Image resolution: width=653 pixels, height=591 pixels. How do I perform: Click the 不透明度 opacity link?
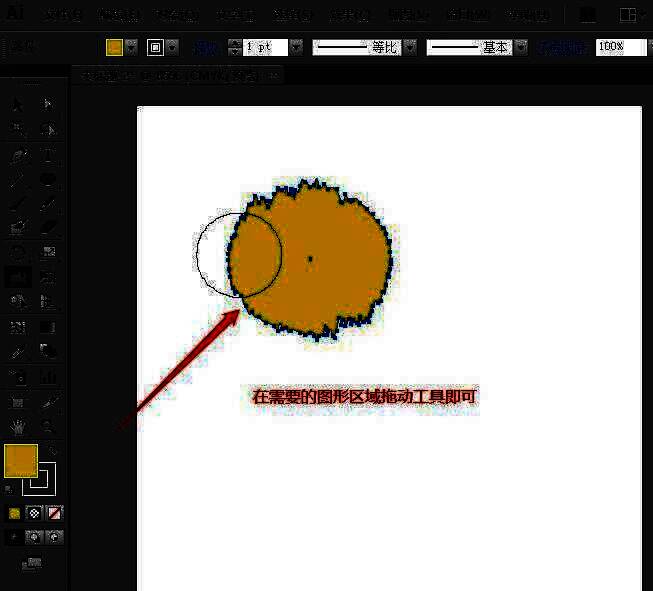[x=563, y=47]
